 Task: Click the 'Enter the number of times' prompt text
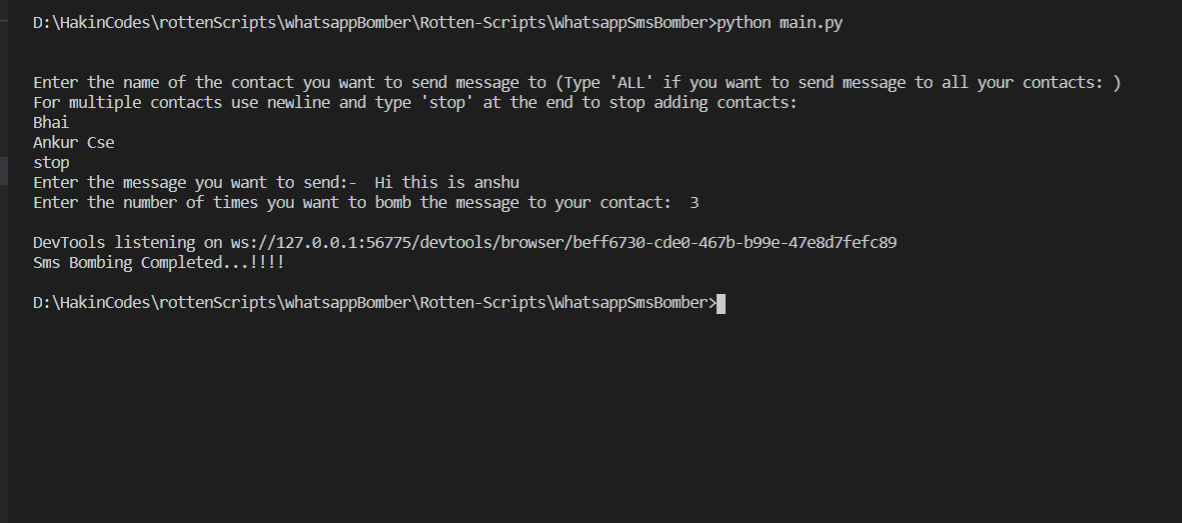click(x=352, y=203)
